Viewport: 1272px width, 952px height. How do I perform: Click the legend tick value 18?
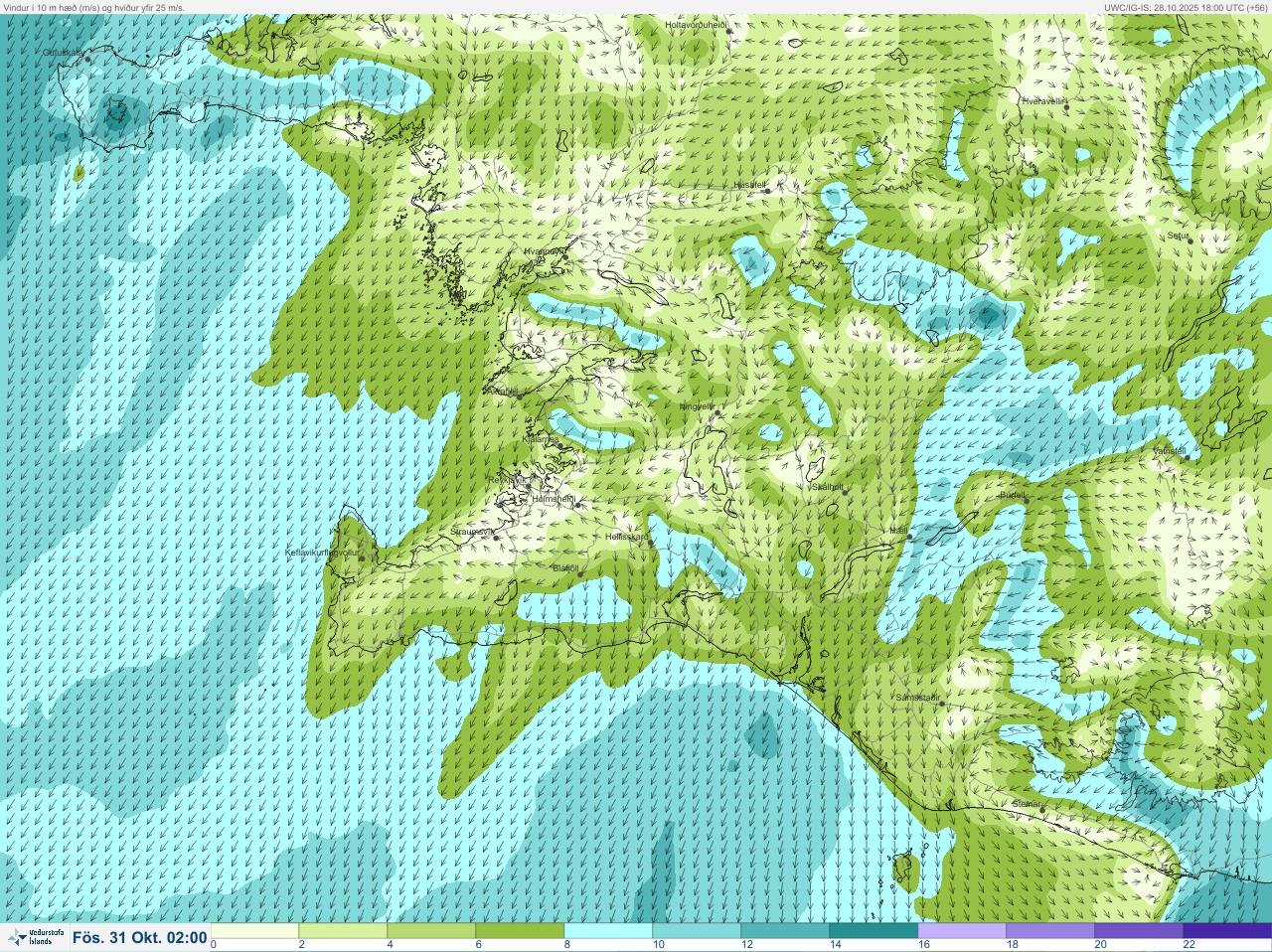1012,945
